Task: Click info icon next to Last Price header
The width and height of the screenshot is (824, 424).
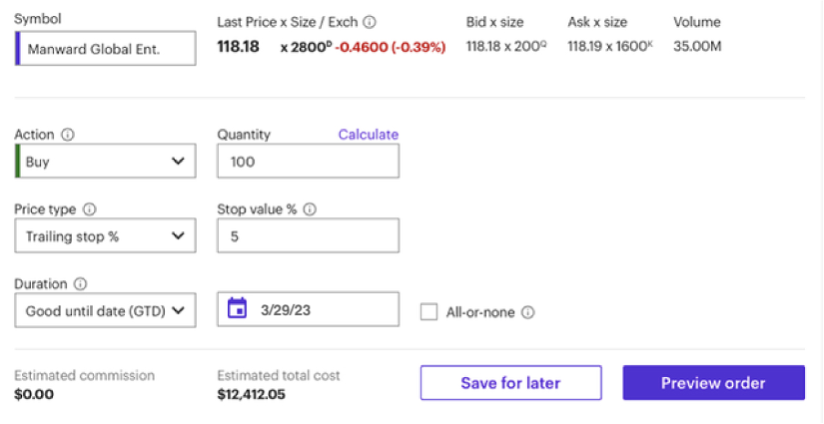Action: click(x=370, y=21)
